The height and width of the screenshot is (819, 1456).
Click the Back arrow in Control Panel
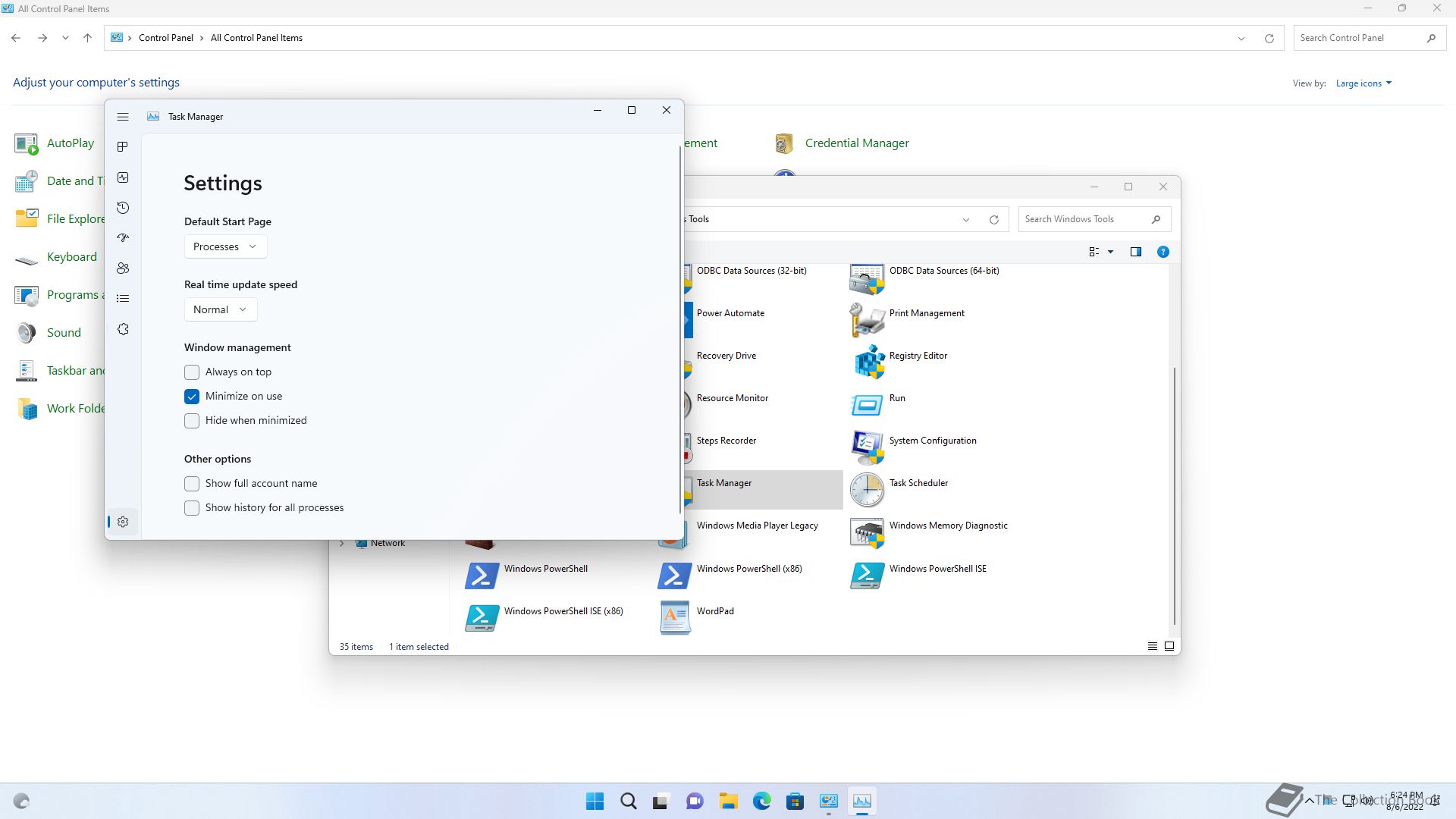coord(16,38)
